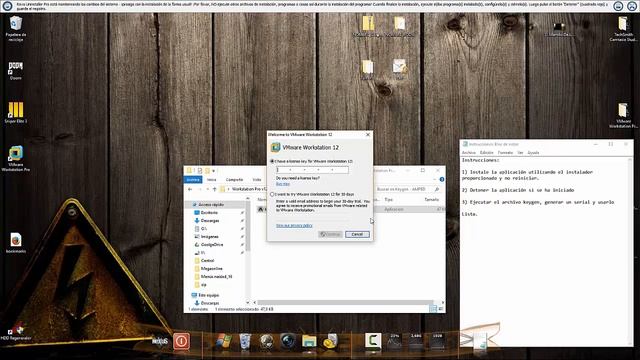This screenshot has height=360, width=640.
Task: Open the Camtasia C icon in dock
Action: point(373,341)
